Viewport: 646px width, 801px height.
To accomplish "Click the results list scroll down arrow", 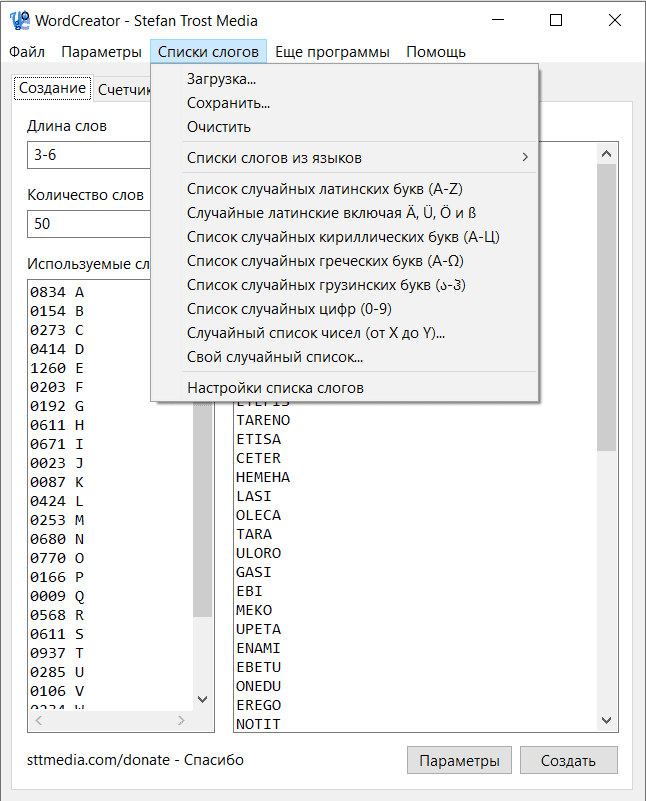I will 607,720.
